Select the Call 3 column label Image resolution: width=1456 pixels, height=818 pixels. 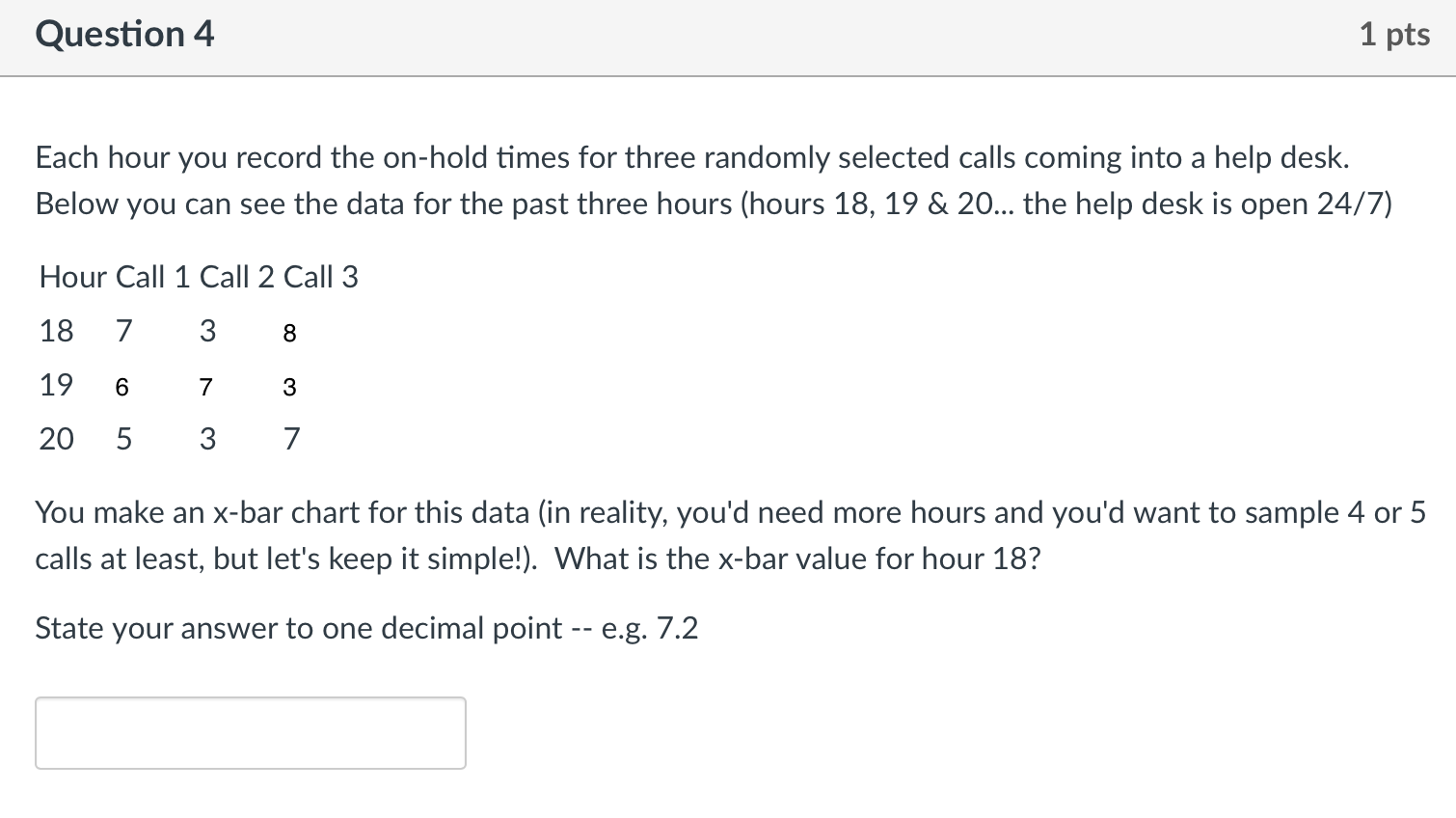(325, 277)
